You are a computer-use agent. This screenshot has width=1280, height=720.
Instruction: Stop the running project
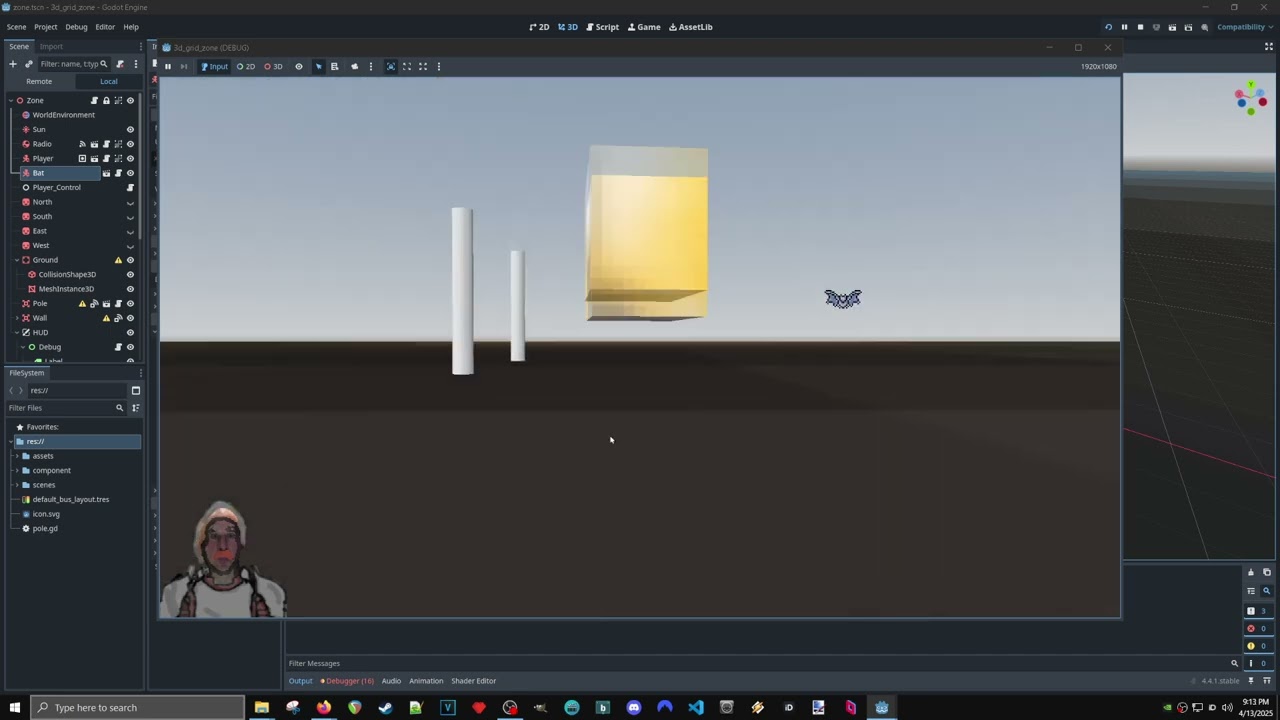coord(1140,27)
